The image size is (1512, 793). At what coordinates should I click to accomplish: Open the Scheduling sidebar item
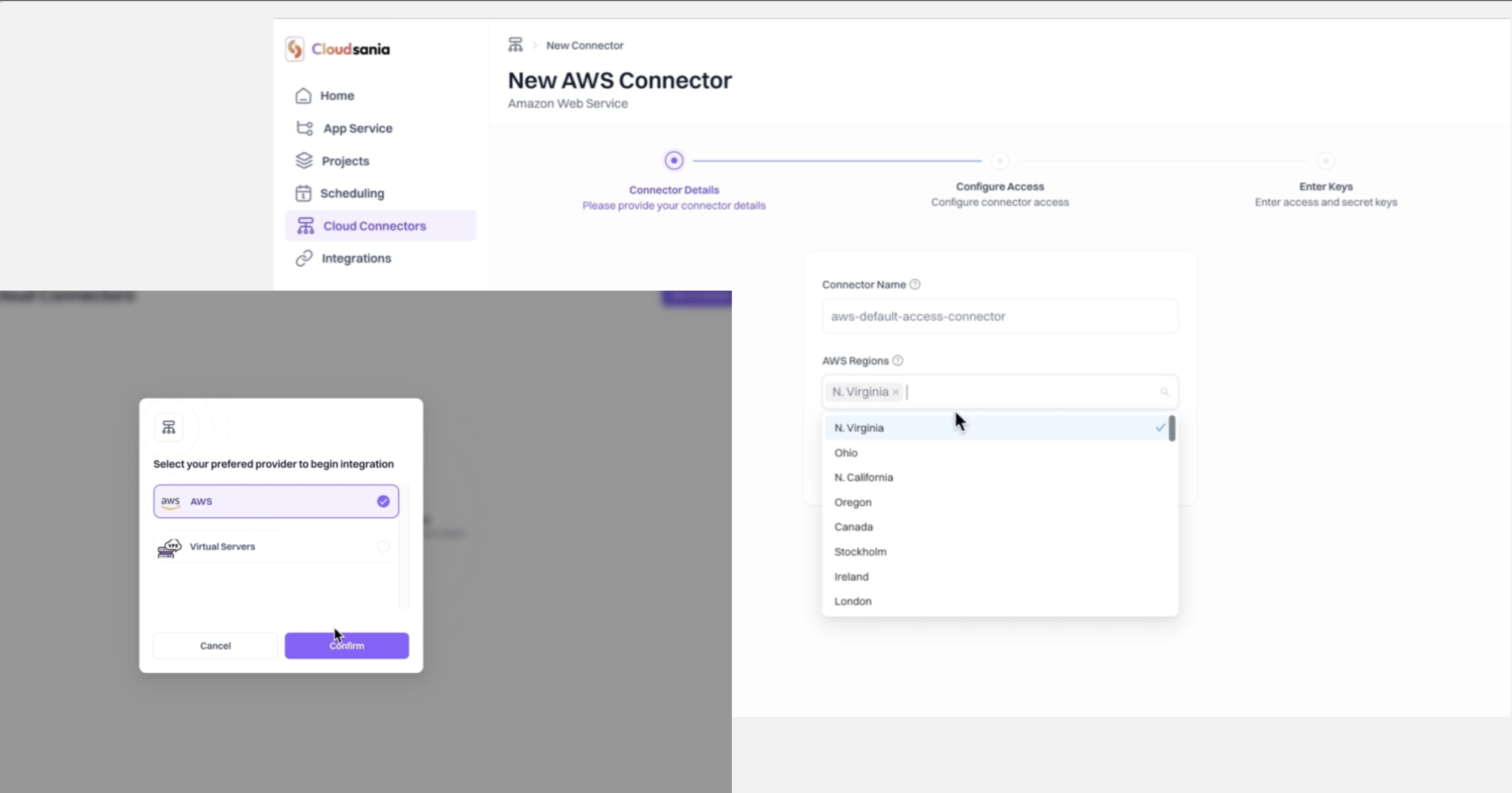pyautogui.click(x=352, y=193)
